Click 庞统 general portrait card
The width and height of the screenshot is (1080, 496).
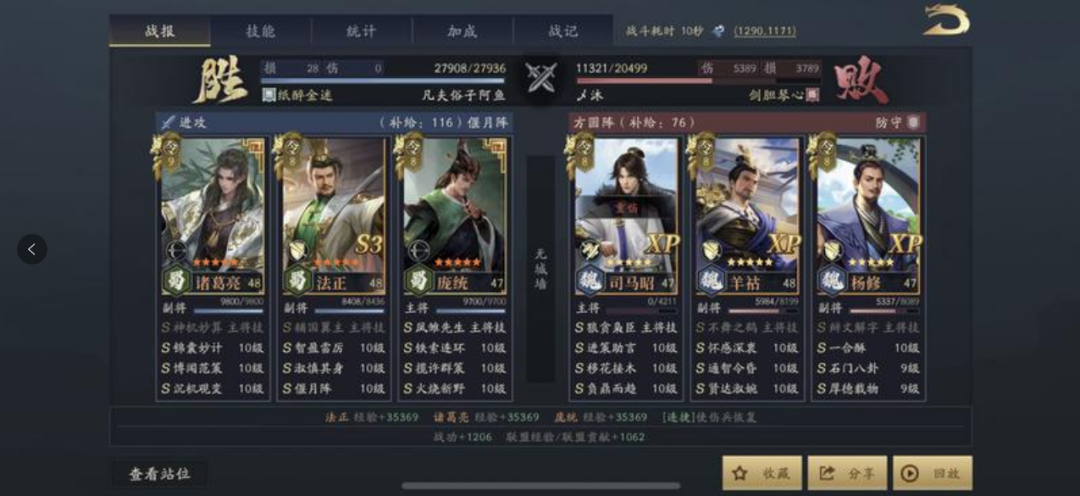coord(454,215)
